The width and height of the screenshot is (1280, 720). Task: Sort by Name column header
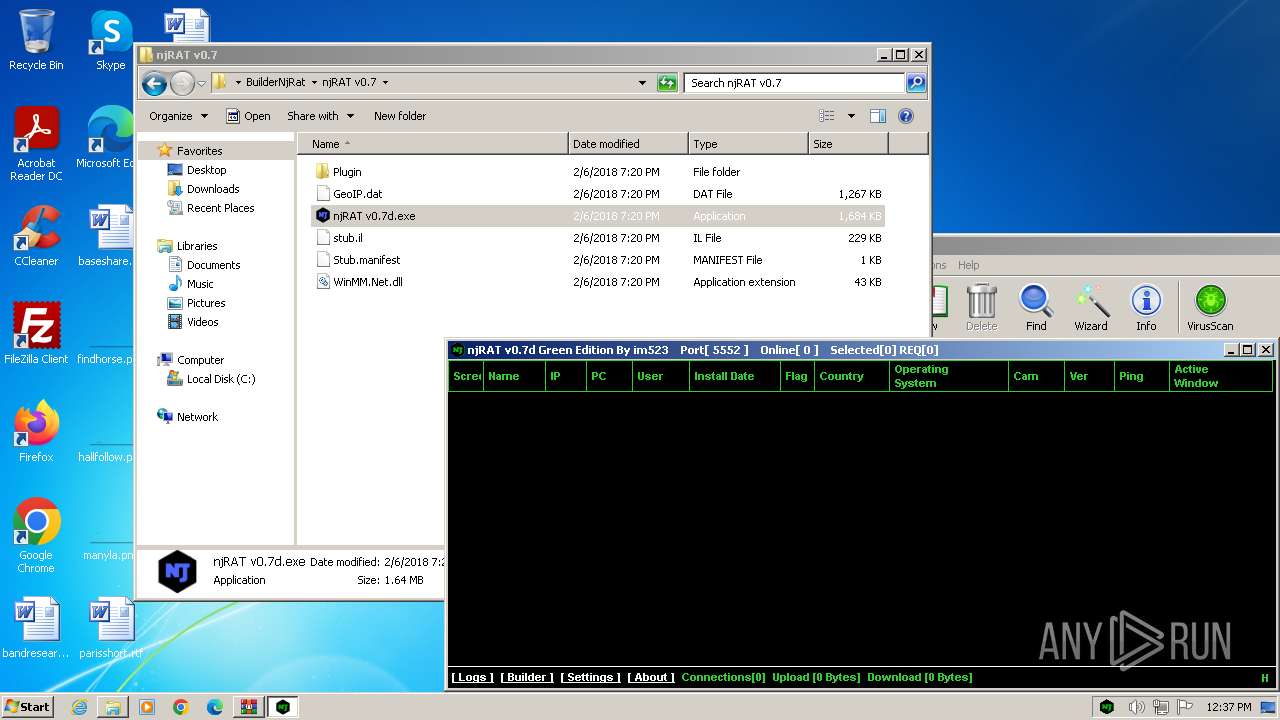click(x=433, y=144)
